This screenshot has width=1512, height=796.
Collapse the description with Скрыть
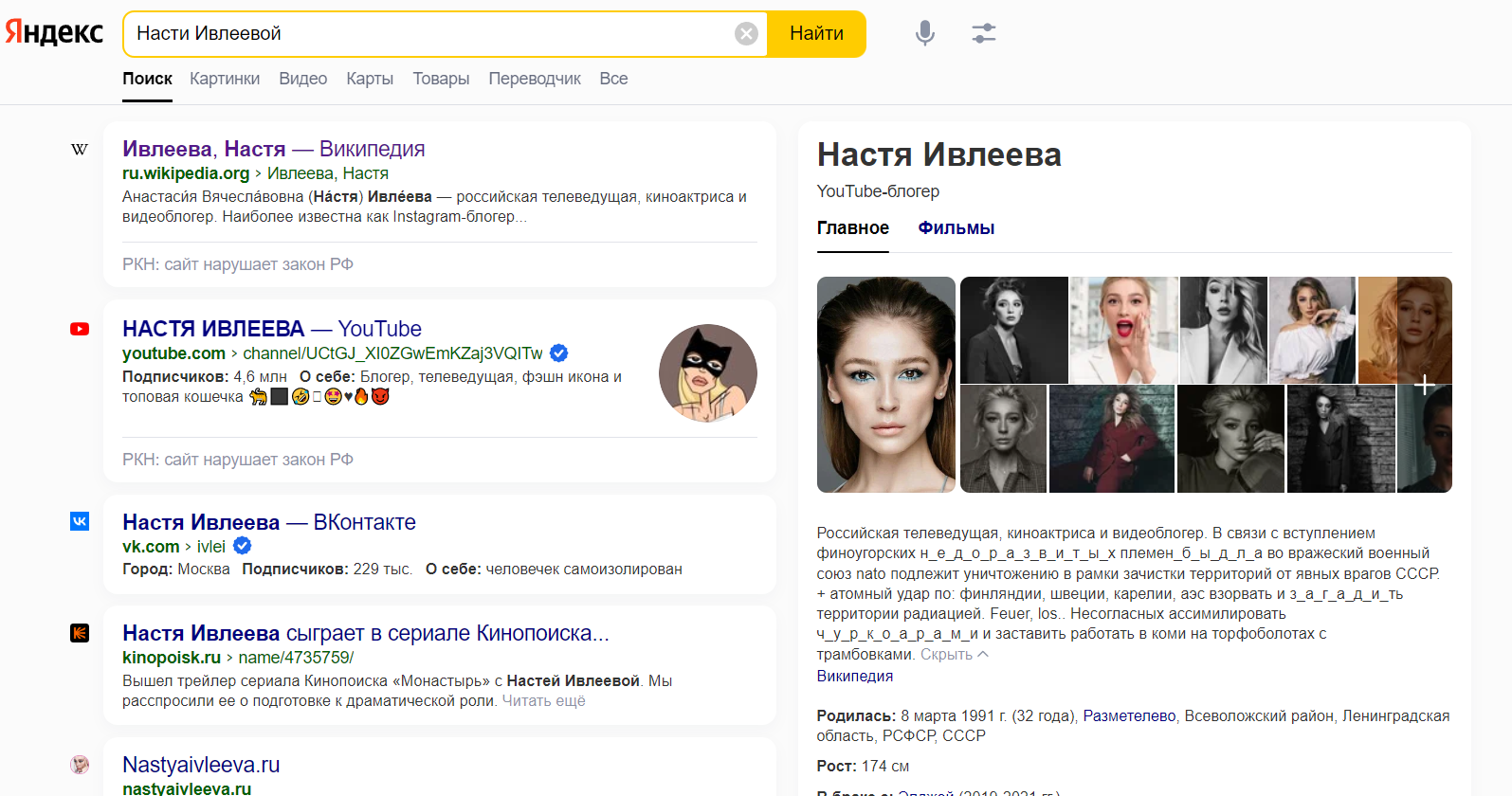pyautogui.click(x=955, y=655)
